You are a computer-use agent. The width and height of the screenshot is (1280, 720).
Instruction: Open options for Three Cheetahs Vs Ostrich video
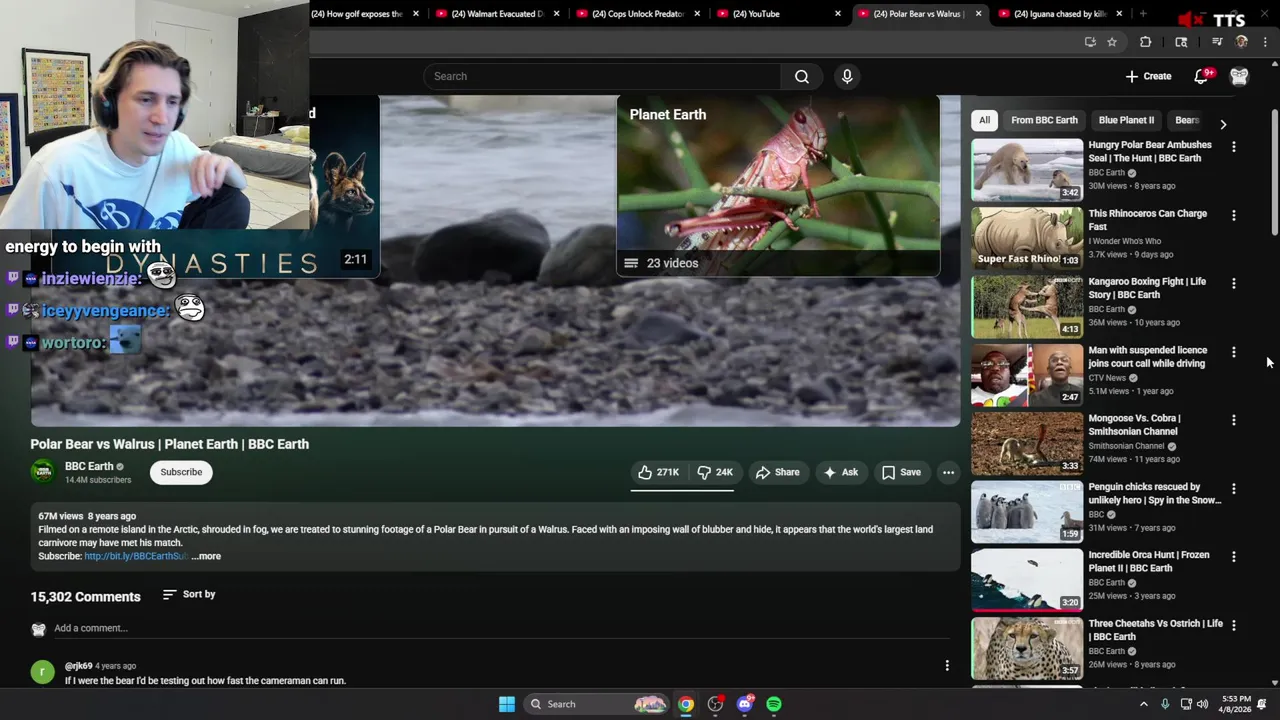(1234, 626)
